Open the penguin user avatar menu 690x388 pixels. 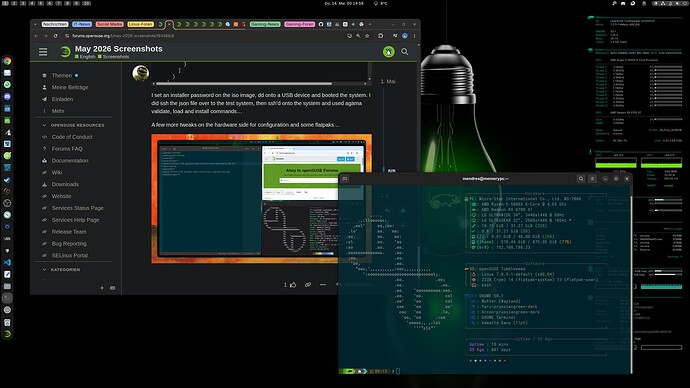pos(388,52)
